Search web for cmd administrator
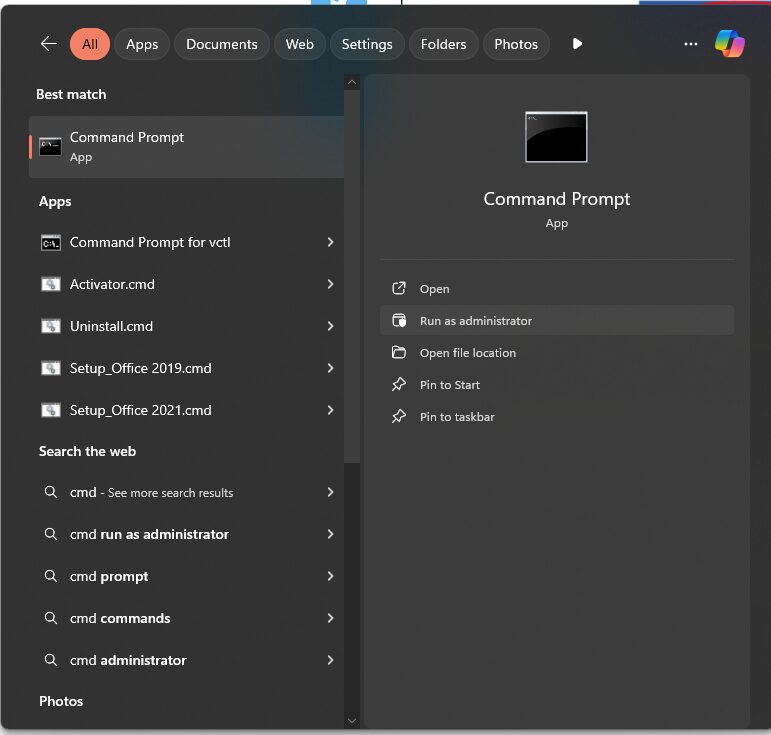771x735 pixels. [x=186, y=660]
